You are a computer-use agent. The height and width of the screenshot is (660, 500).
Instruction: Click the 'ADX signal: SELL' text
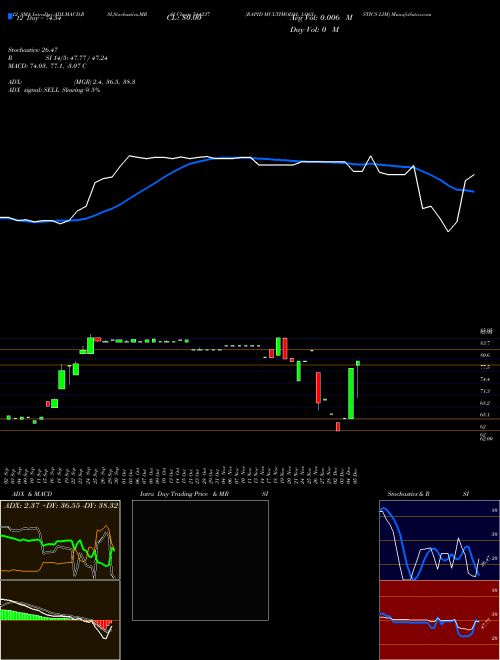point(34,90)
